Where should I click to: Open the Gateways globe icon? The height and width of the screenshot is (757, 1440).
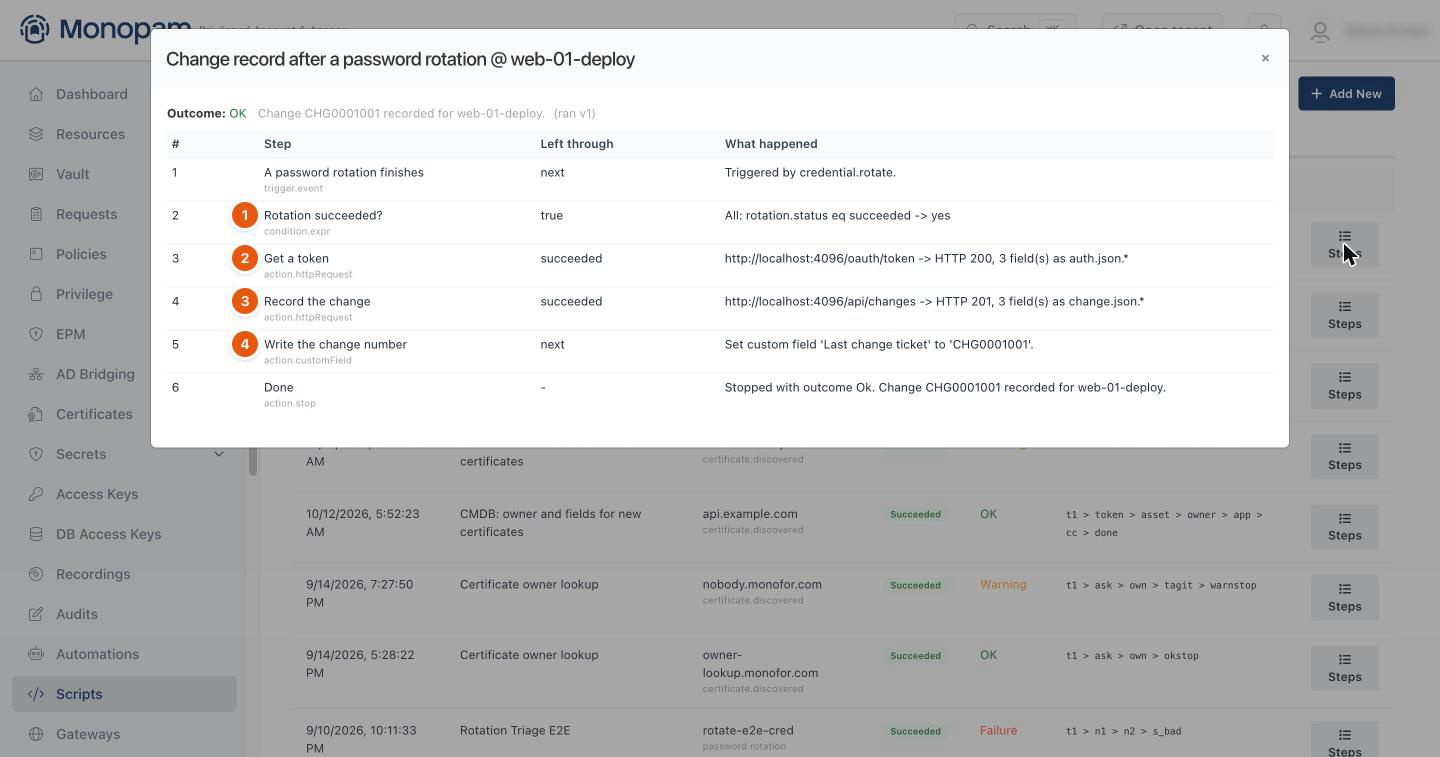pyautogui.click(x=36, y=734)
